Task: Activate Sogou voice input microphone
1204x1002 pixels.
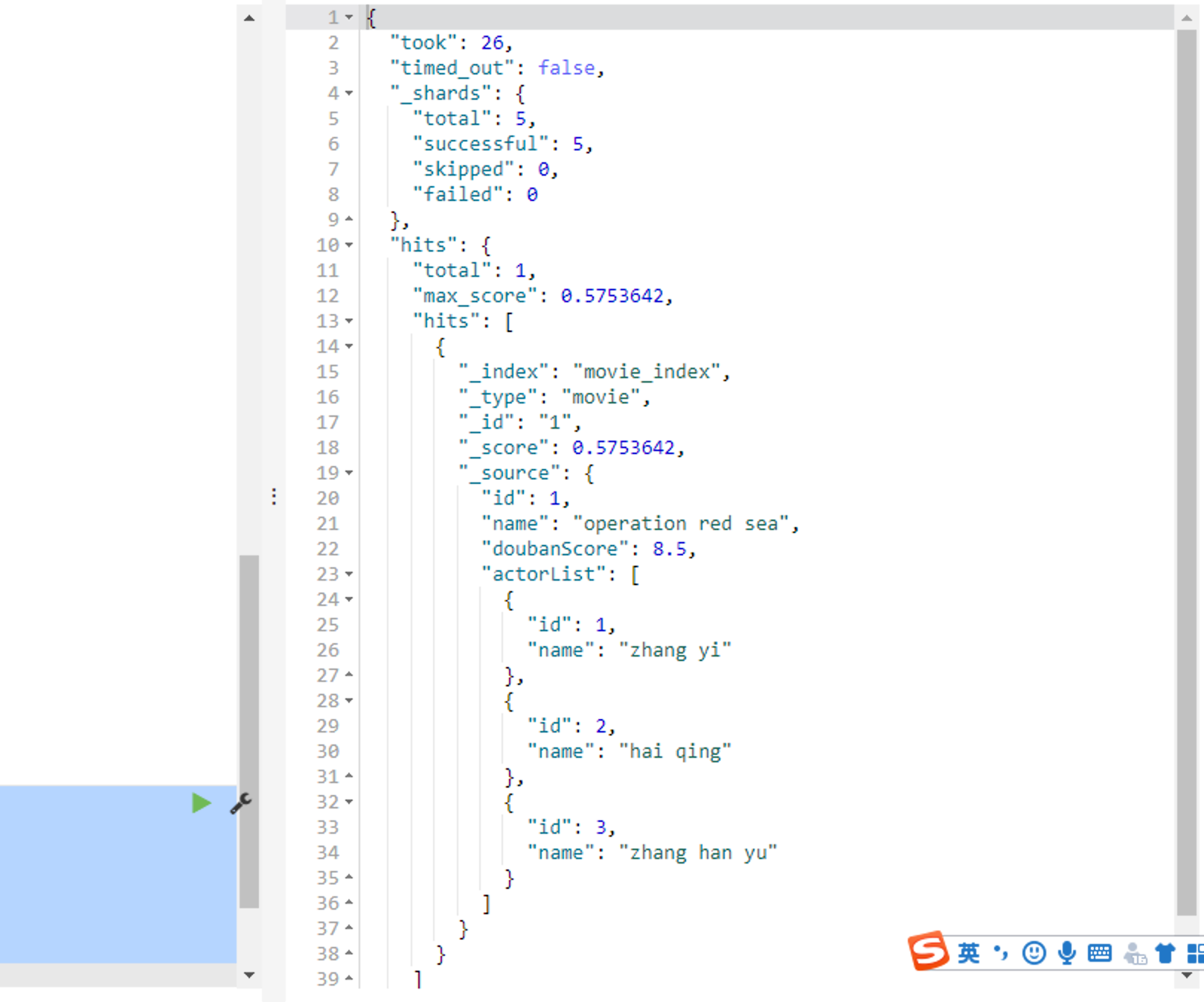Action: [x=1067, y=953]
